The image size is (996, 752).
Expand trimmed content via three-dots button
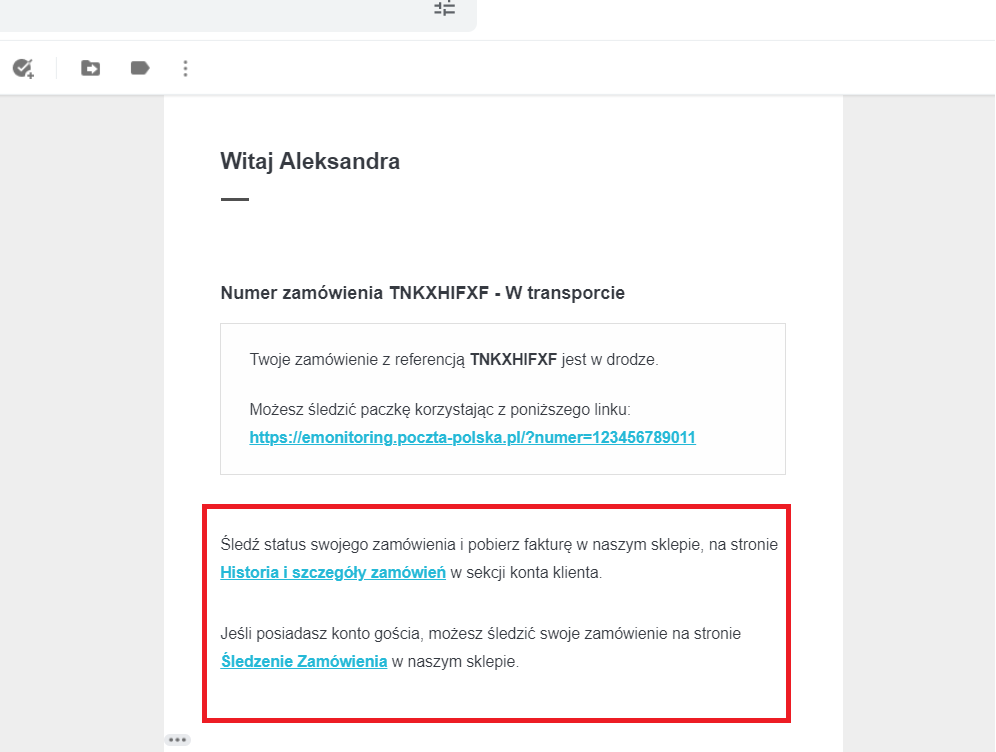coord(178,740)
